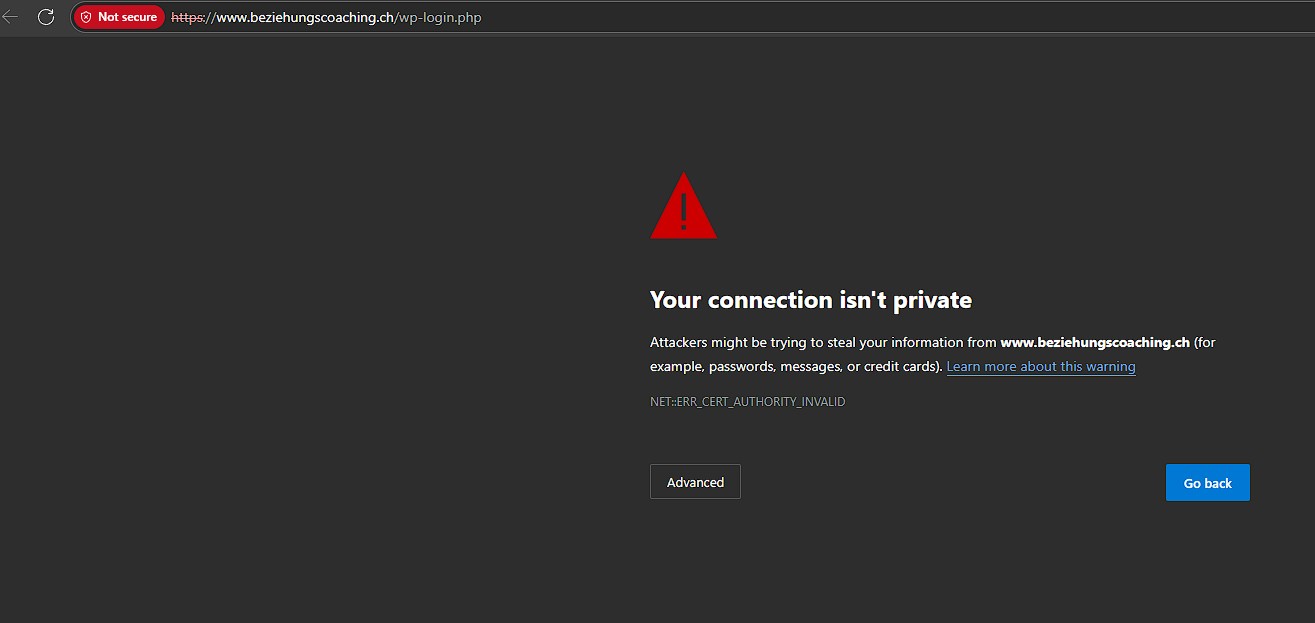
Task: Click the red warning triangle icon
Action: [x=684, y=206]
